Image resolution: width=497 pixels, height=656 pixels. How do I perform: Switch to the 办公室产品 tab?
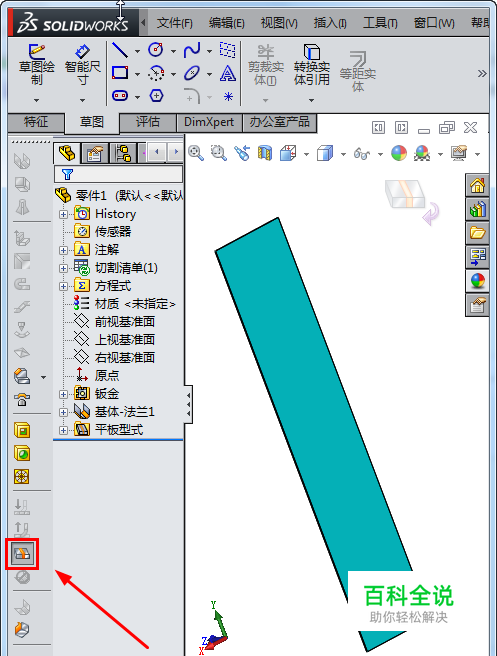(x=279, y=122)
